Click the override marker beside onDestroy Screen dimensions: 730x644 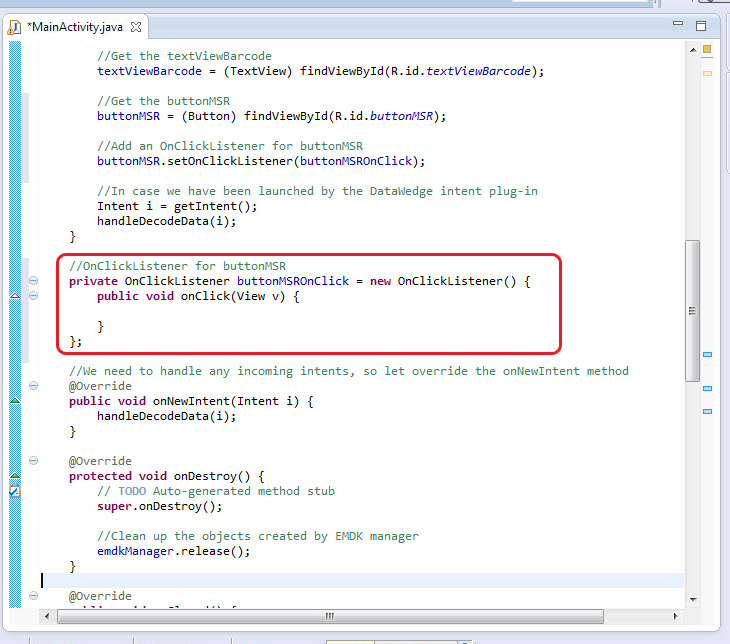15,476
